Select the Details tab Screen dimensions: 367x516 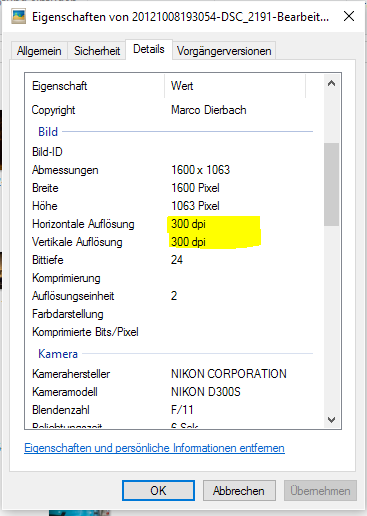coord(149,49)
